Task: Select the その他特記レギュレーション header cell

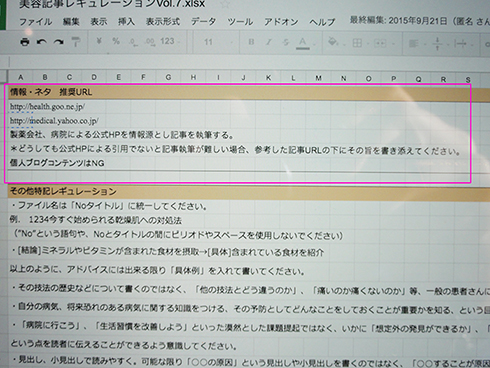Action: [63, 191]
